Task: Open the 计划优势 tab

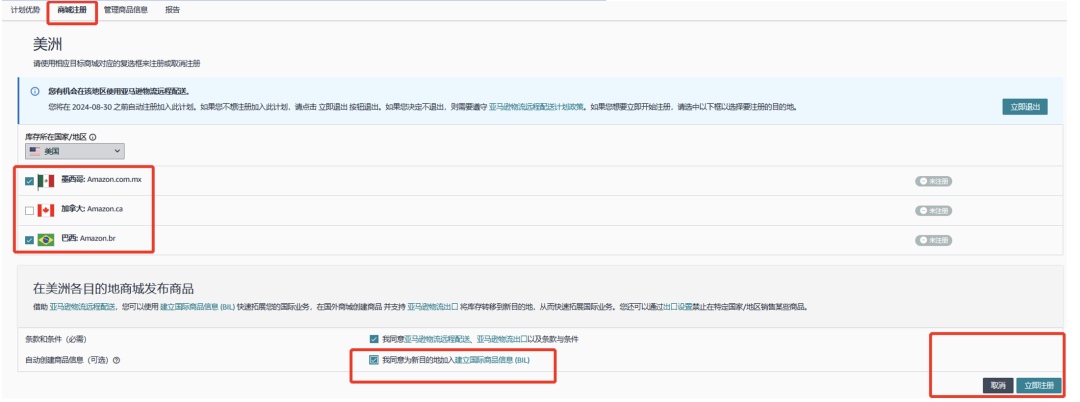Action: click(x=25, y=10)
